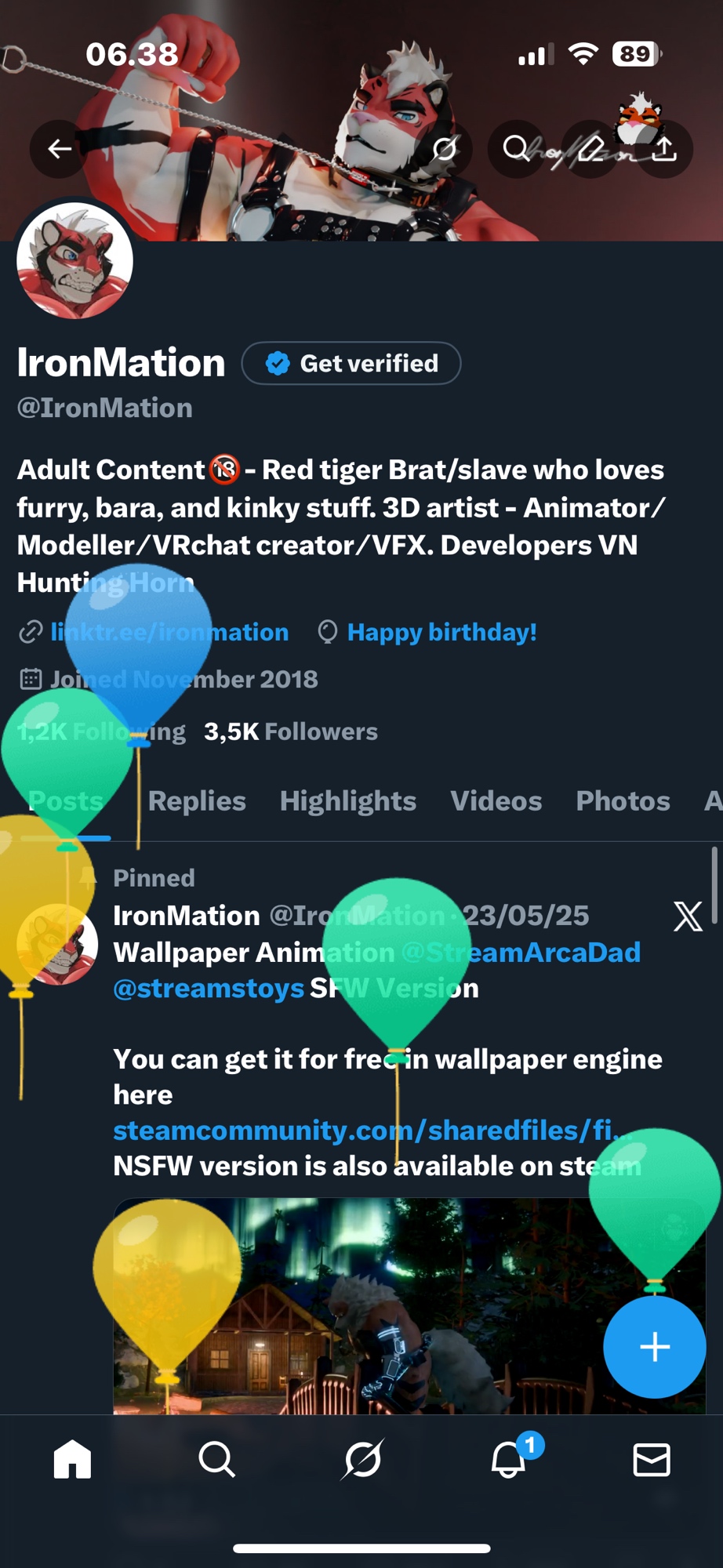The height and width of the screenshot is (1568, 723).
Task: Open direct messages envelope icon
Action: coord(652,1460)
